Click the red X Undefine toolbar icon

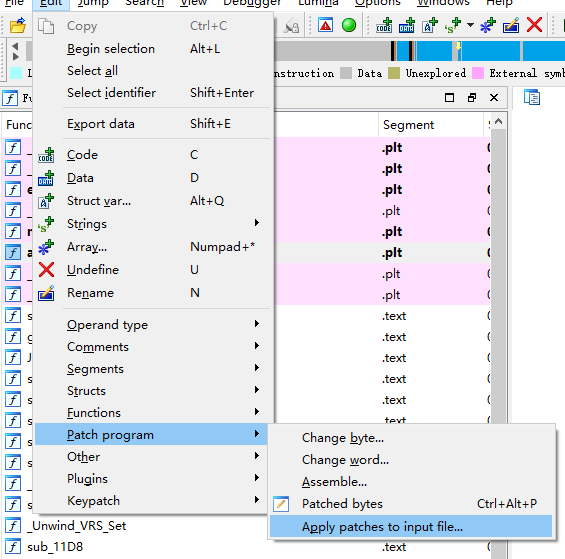[534, 25]
